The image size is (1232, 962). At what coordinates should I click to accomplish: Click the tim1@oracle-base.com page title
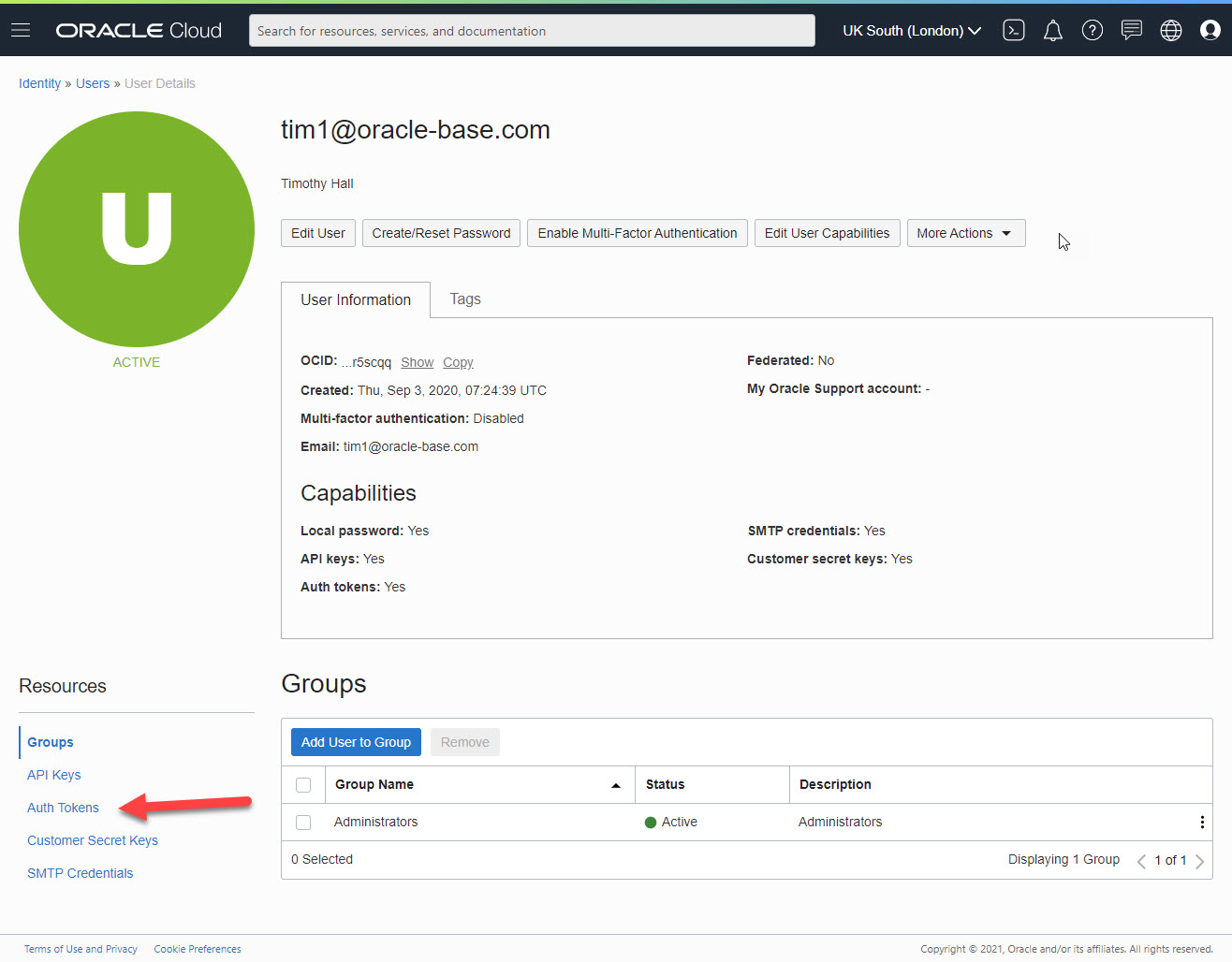click(416, 130)
